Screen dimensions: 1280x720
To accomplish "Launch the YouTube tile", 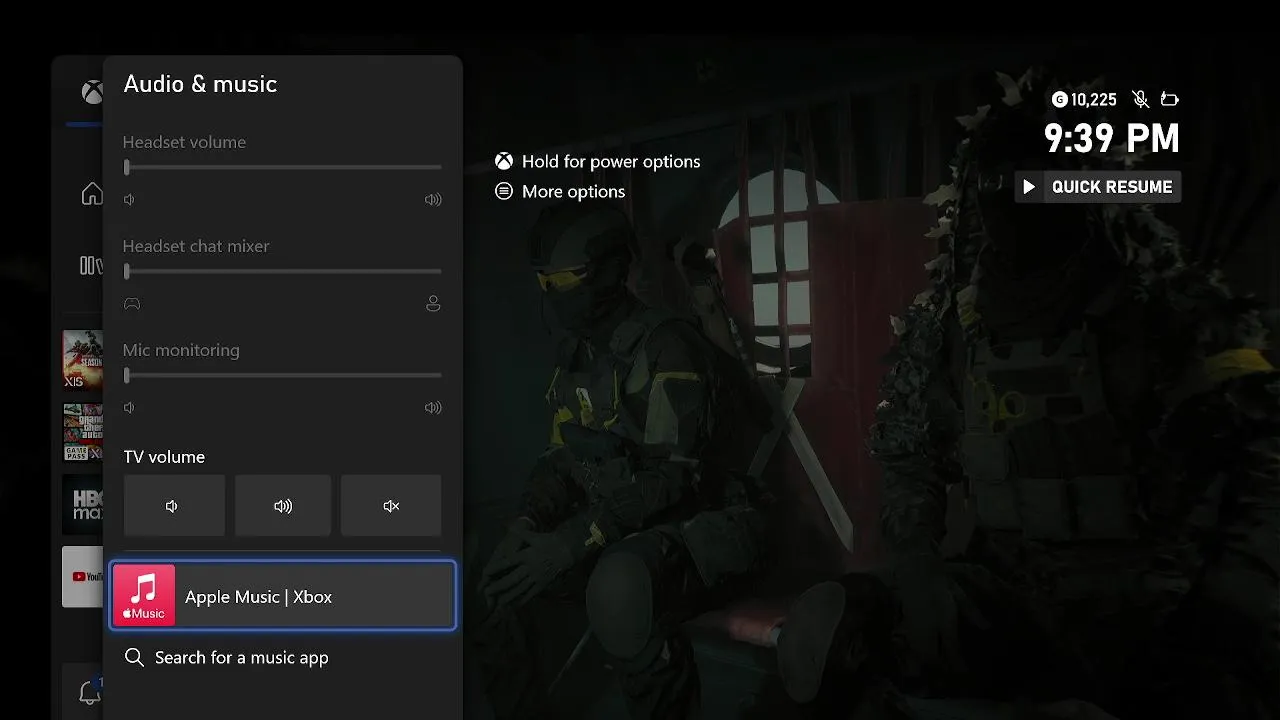I will click(82, 576).
